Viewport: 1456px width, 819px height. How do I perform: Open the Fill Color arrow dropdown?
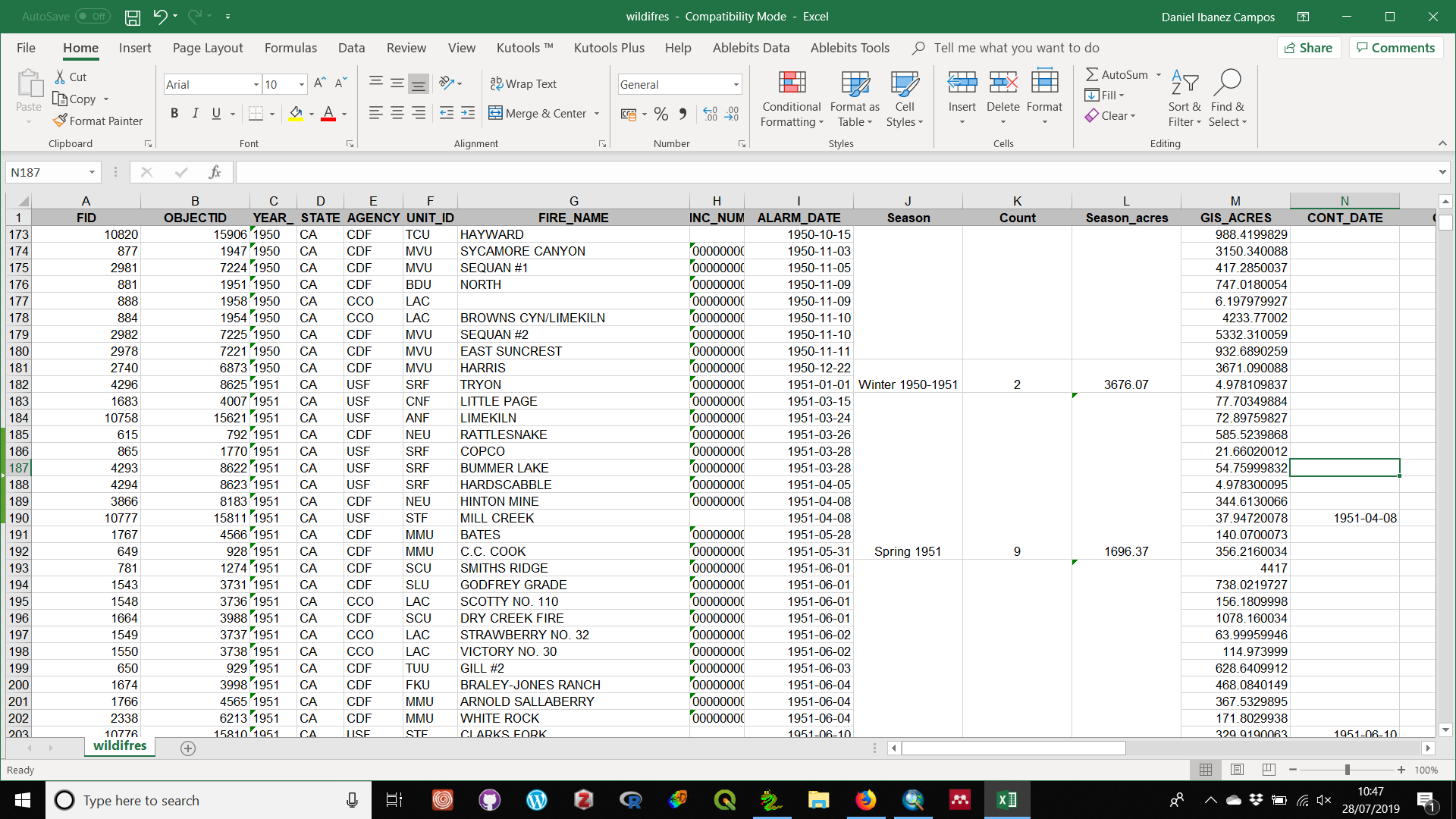pyautogui.click(x=312, y=115)
